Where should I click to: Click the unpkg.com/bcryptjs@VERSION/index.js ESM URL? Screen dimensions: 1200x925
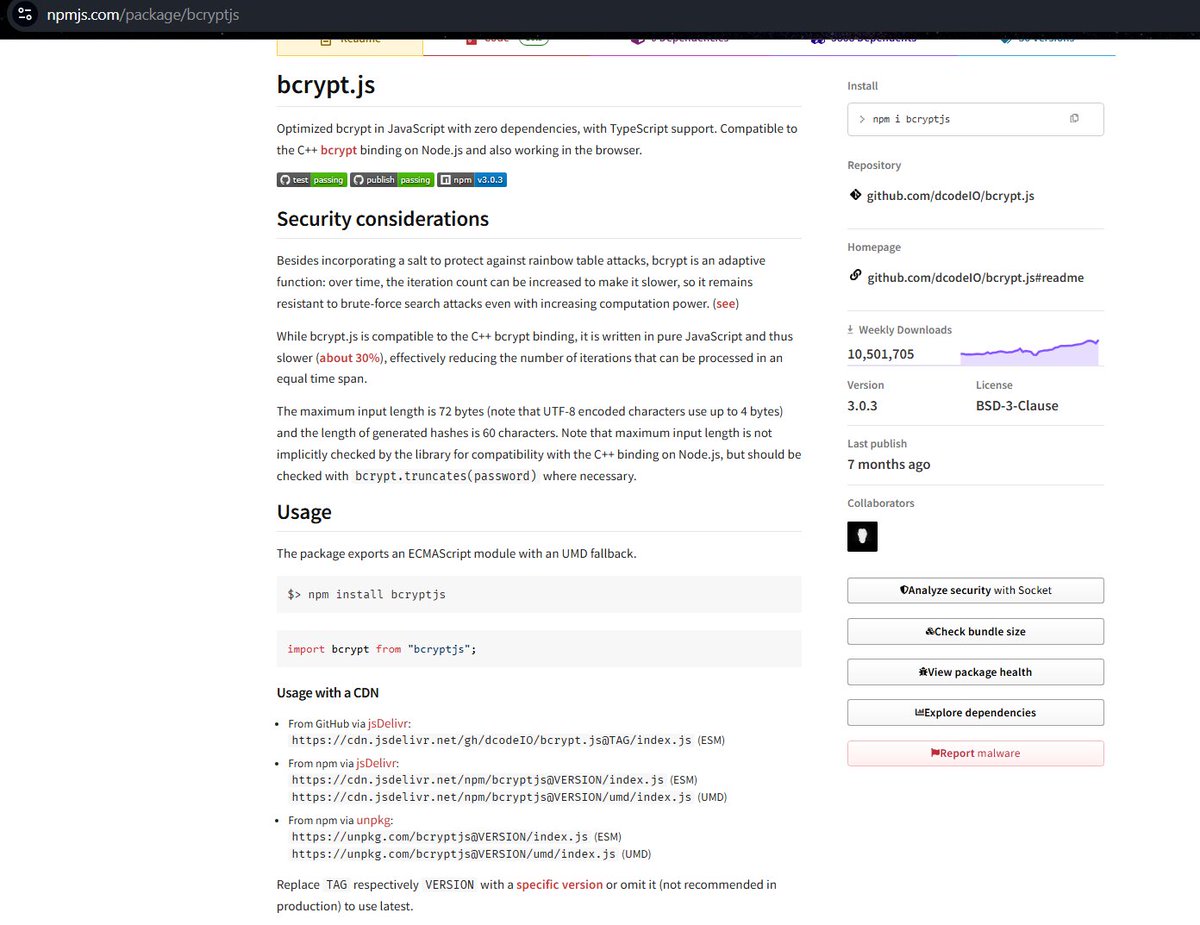tap(440, 837)
